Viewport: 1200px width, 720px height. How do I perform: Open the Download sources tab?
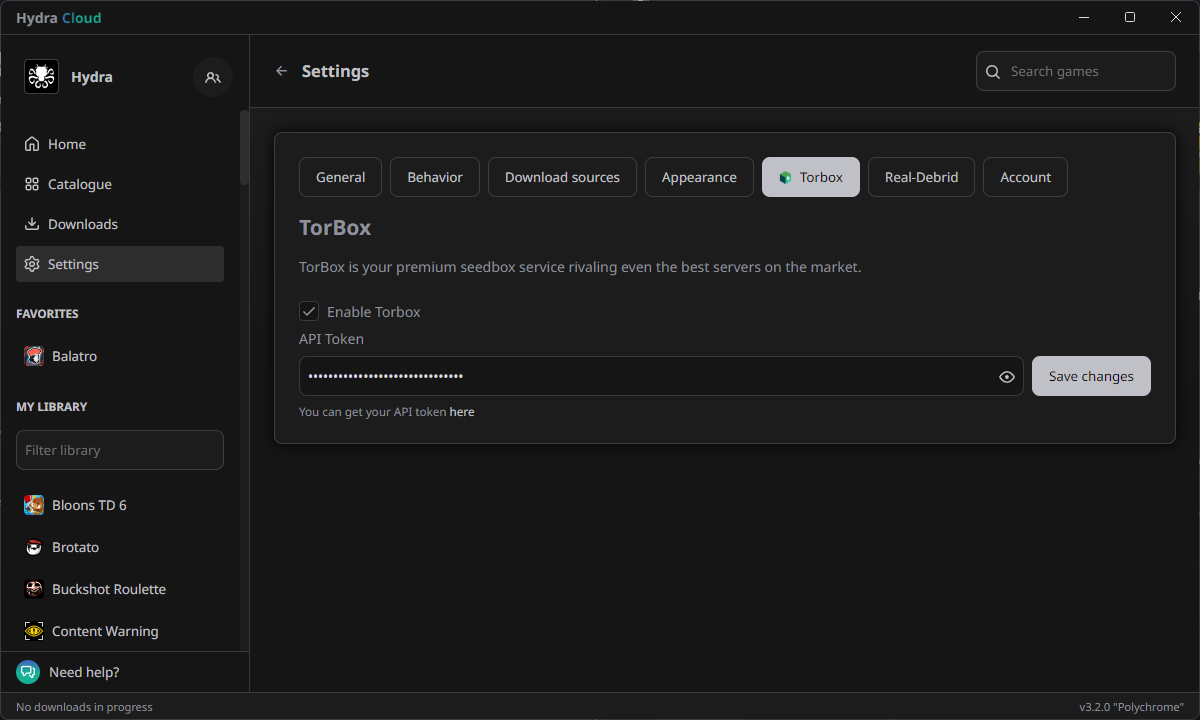[562, 177]
